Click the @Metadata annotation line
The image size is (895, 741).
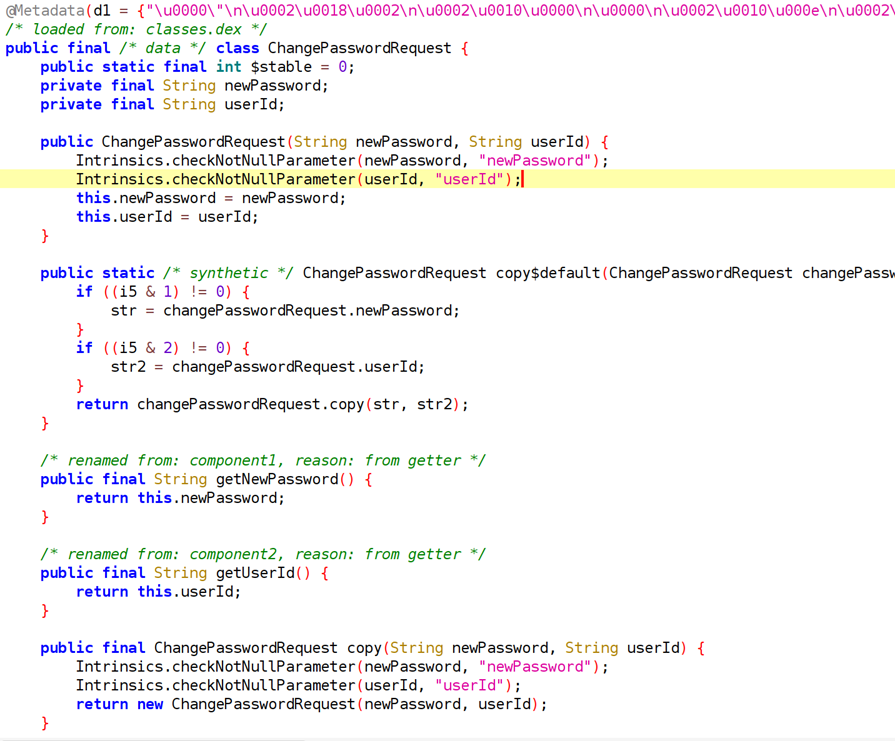click(x=450, y=10)
